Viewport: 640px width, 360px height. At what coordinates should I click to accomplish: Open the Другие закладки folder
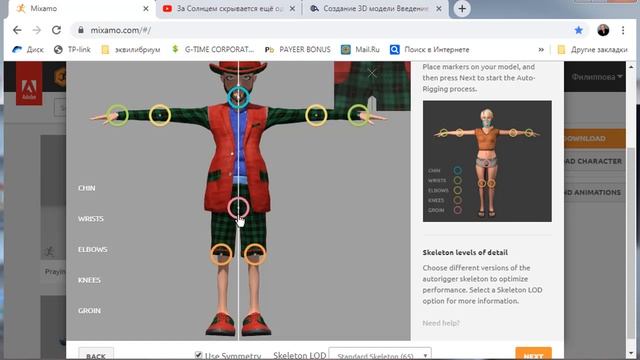pos(592,49)
